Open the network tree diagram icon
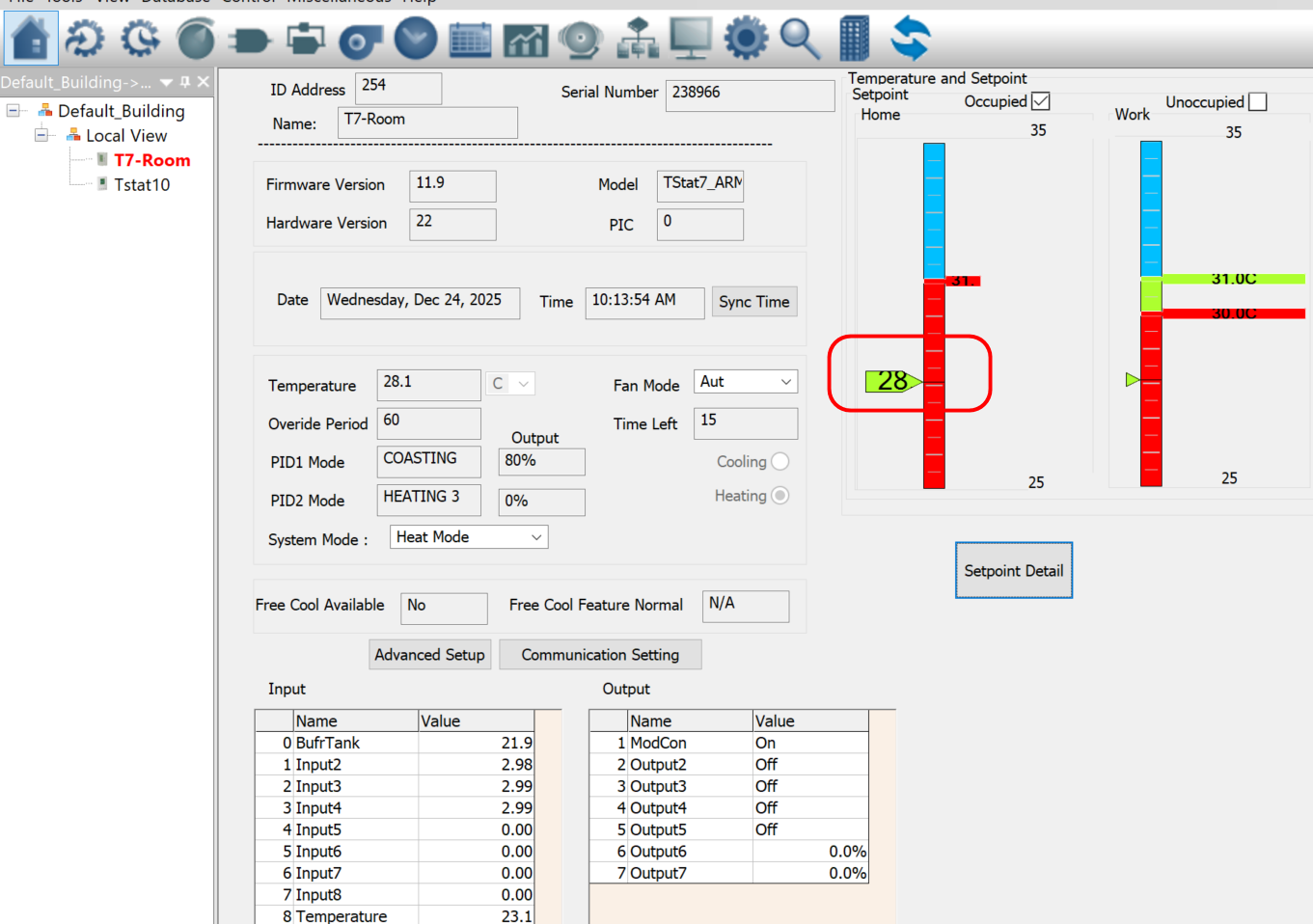Image resolution: width=1313 pixels, height=924 pixels. 637,40
